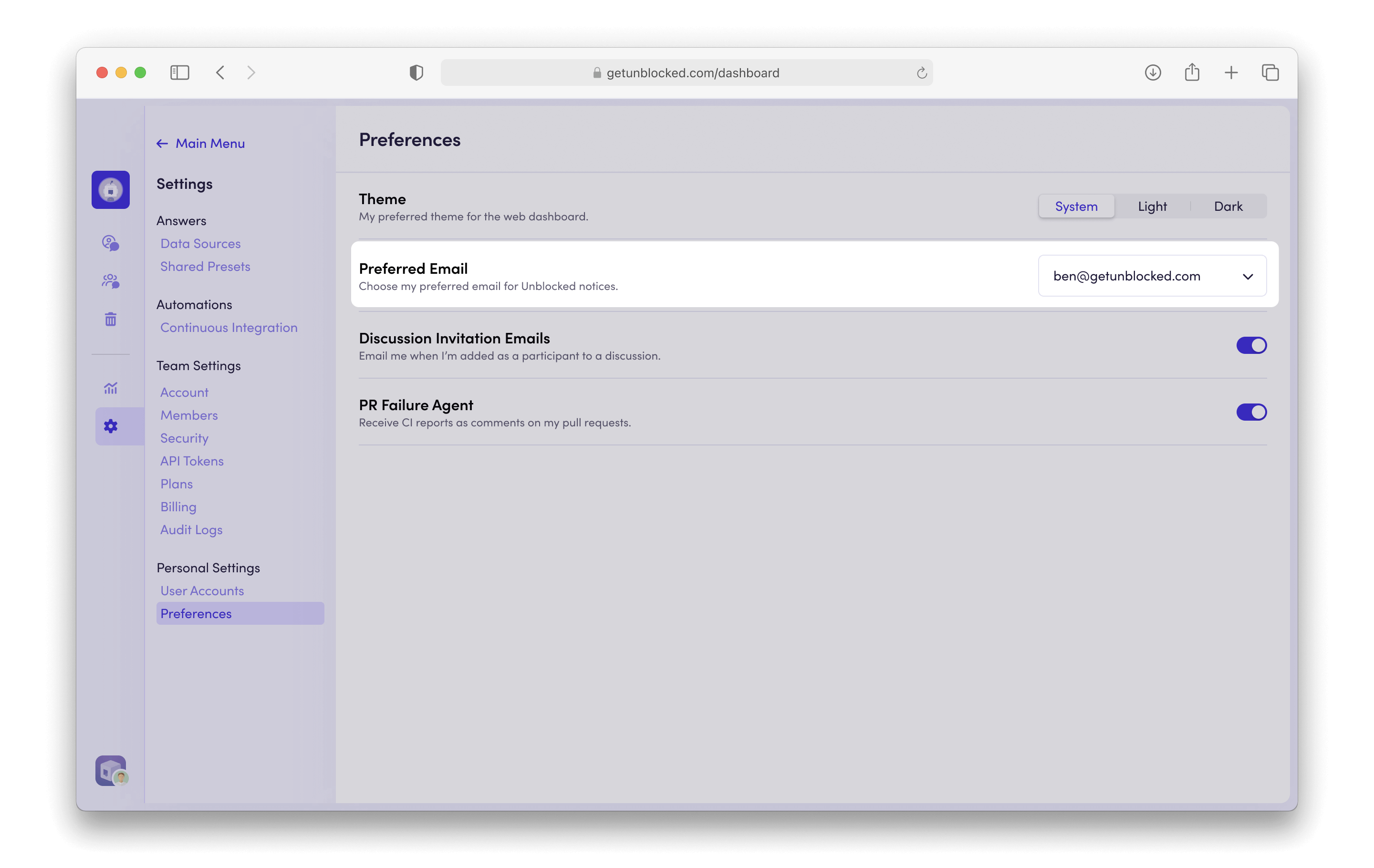The image size is (1374, 868).
Task: Click the settings gear sidebar icon
Action: [111, 426]
